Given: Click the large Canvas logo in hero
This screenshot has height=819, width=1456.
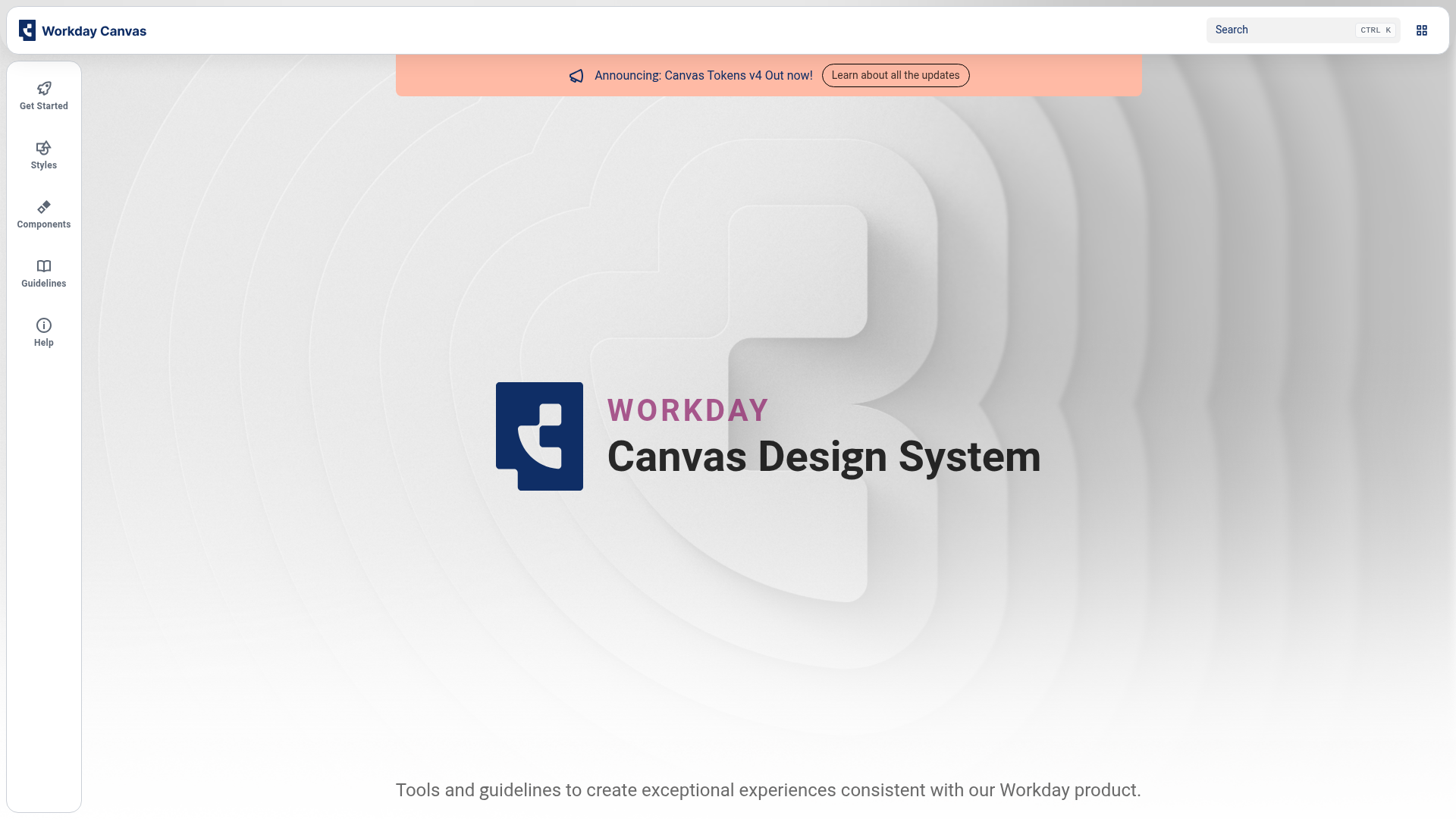Looking at the screenshot, I should [539, 436].
